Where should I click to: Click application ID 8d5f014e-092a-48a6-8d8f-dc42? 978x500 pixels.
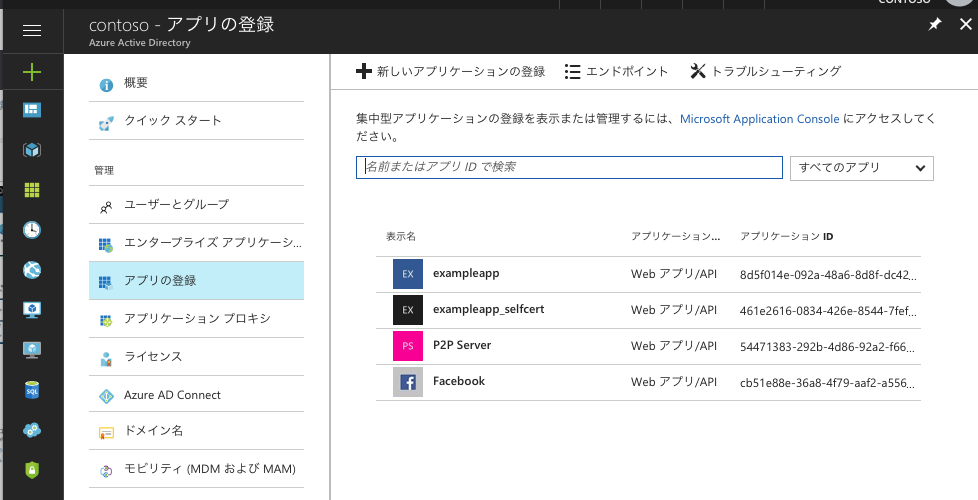point(828,275)
